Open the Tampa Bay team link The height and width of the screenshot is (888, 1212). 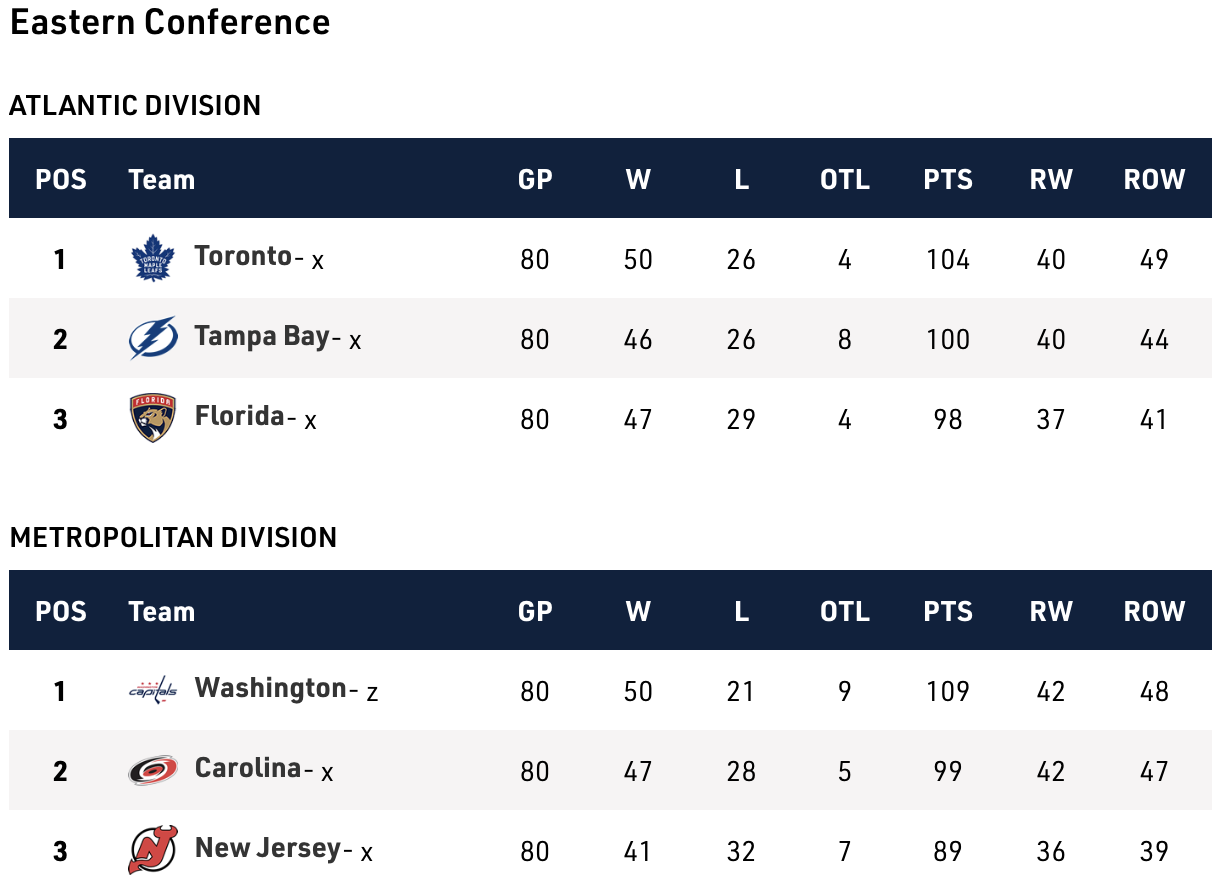coord(262,336)
